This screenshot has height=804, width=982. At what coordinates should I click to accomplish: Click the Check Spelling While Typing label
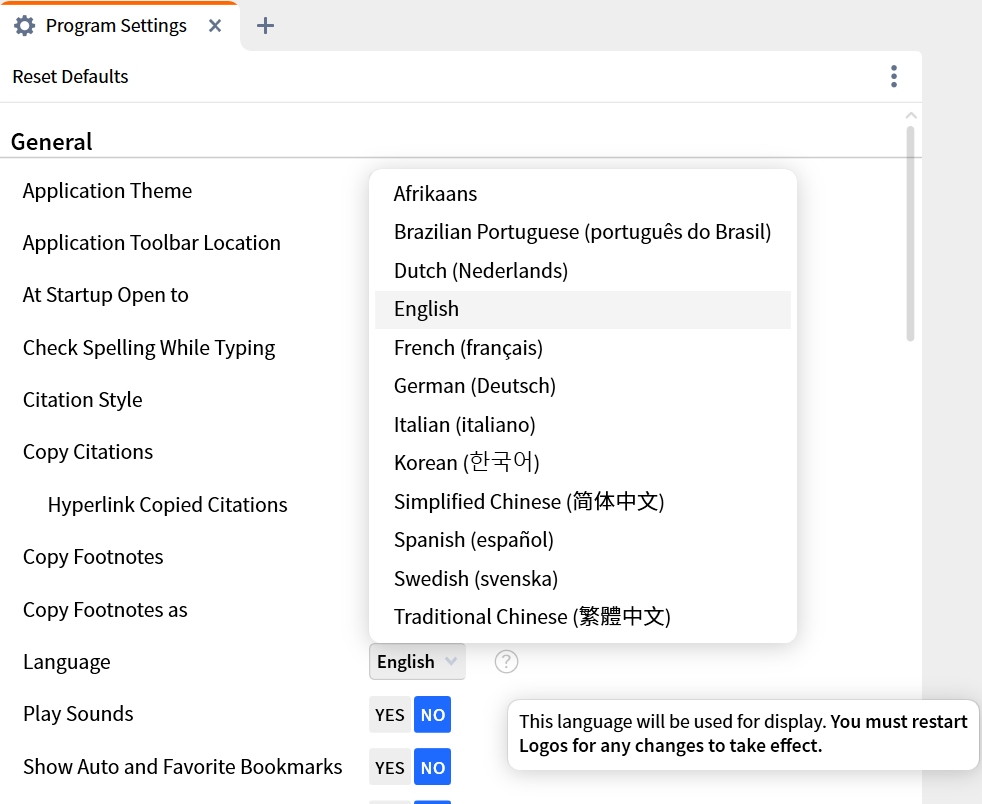point(149,348)
